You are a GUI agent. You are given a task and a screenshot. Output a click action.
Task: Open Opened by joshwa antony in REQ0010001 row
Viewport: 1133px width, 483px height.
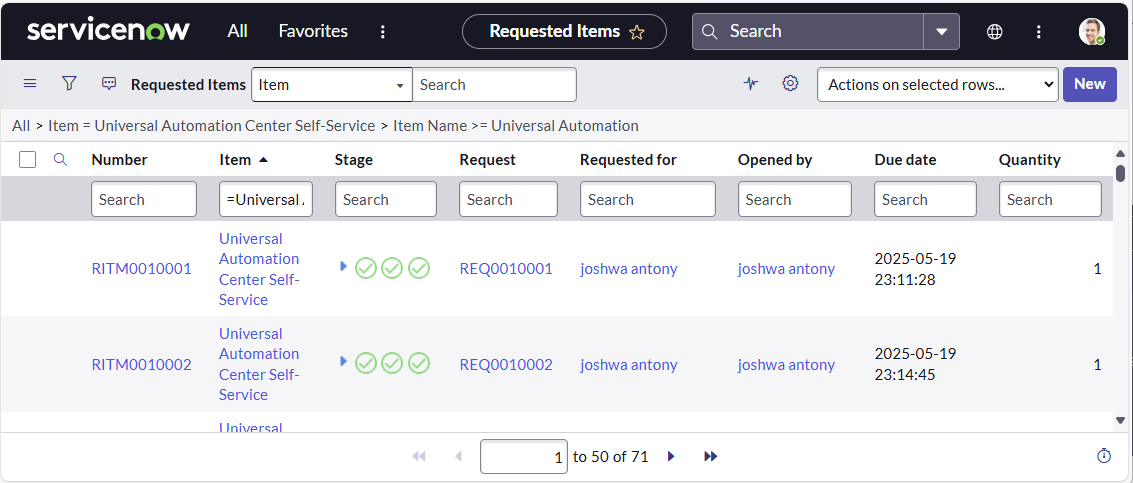[x=786, y=269]
